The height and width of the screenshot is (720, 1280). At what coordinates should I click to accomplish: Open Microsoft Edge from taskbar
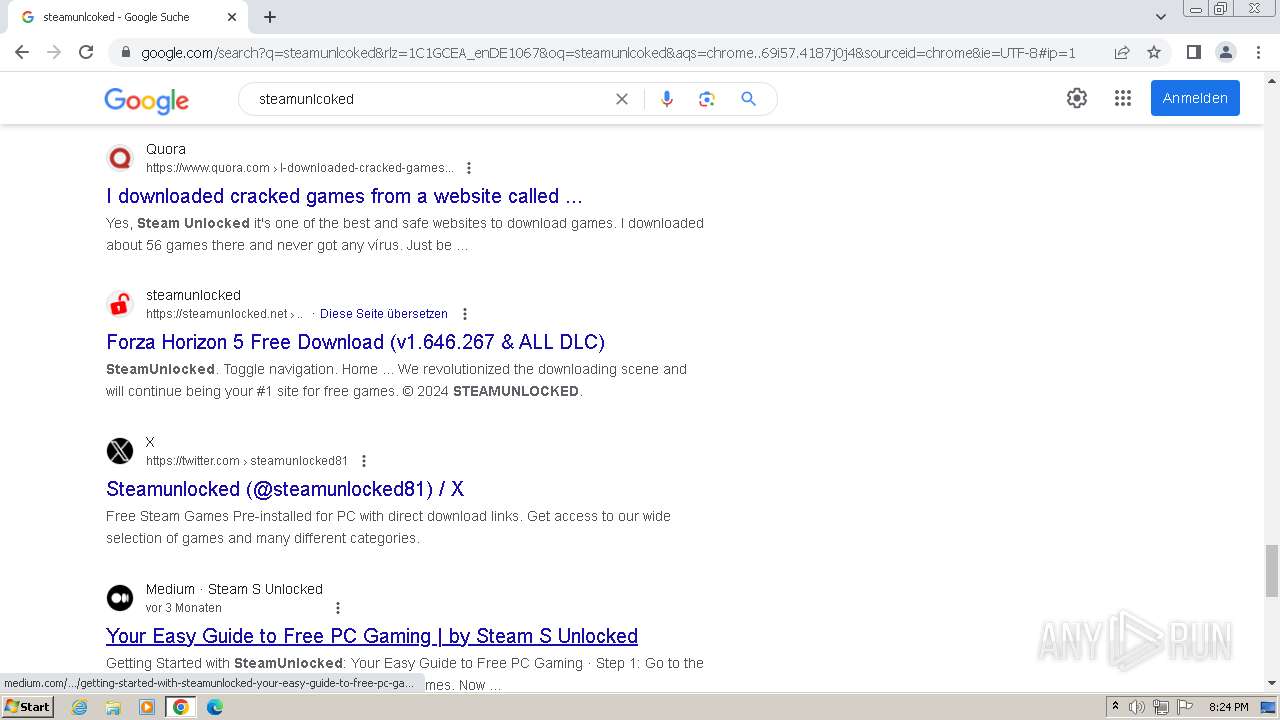(215, 707)
